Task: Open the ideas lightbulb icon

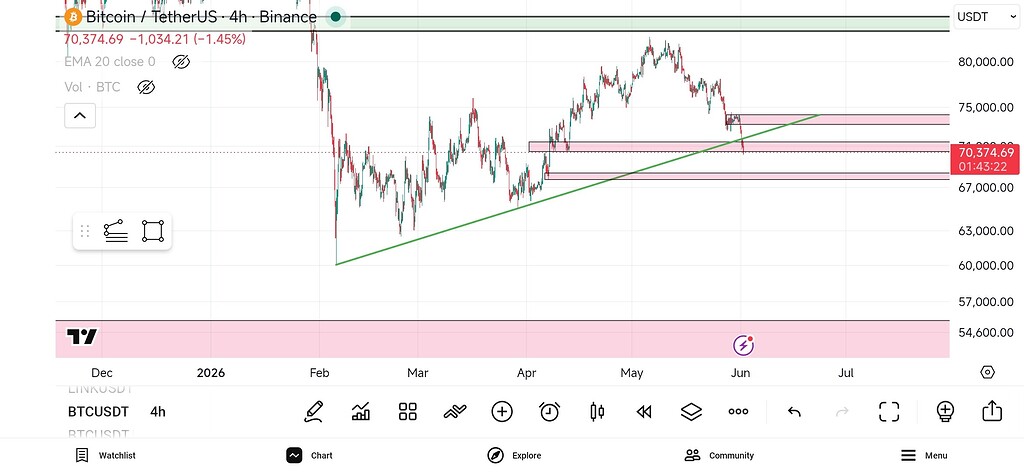Action: 945,411
